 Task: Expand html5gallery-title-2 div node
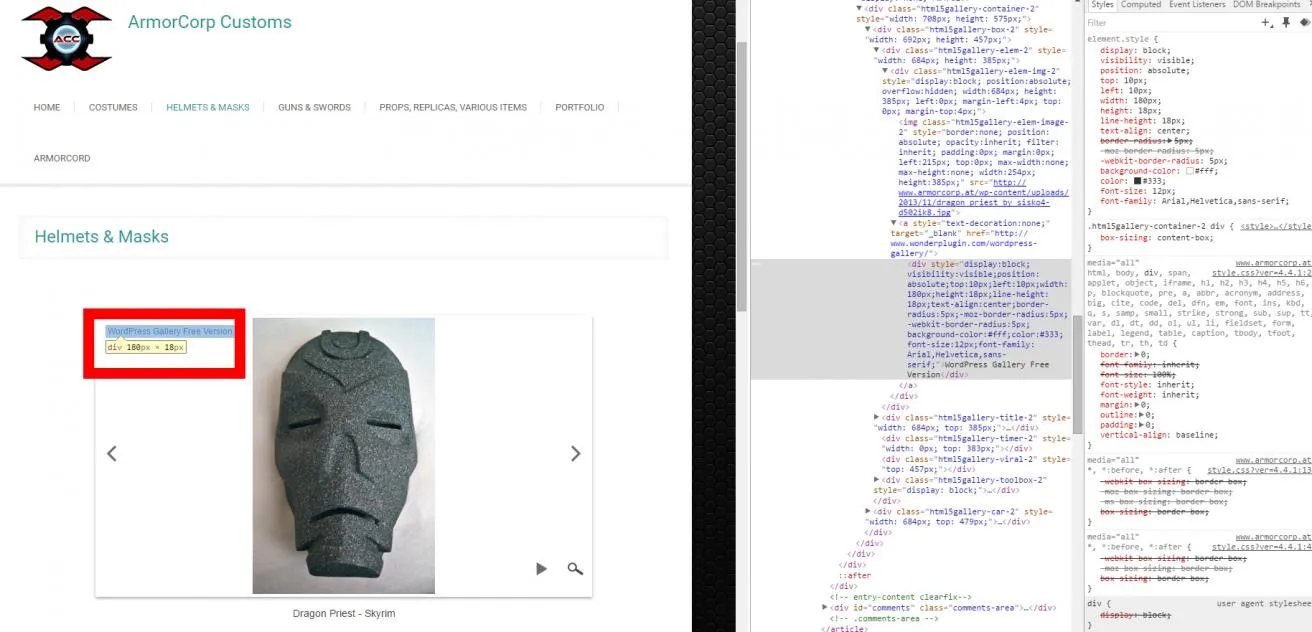click(x=877, y=417)
